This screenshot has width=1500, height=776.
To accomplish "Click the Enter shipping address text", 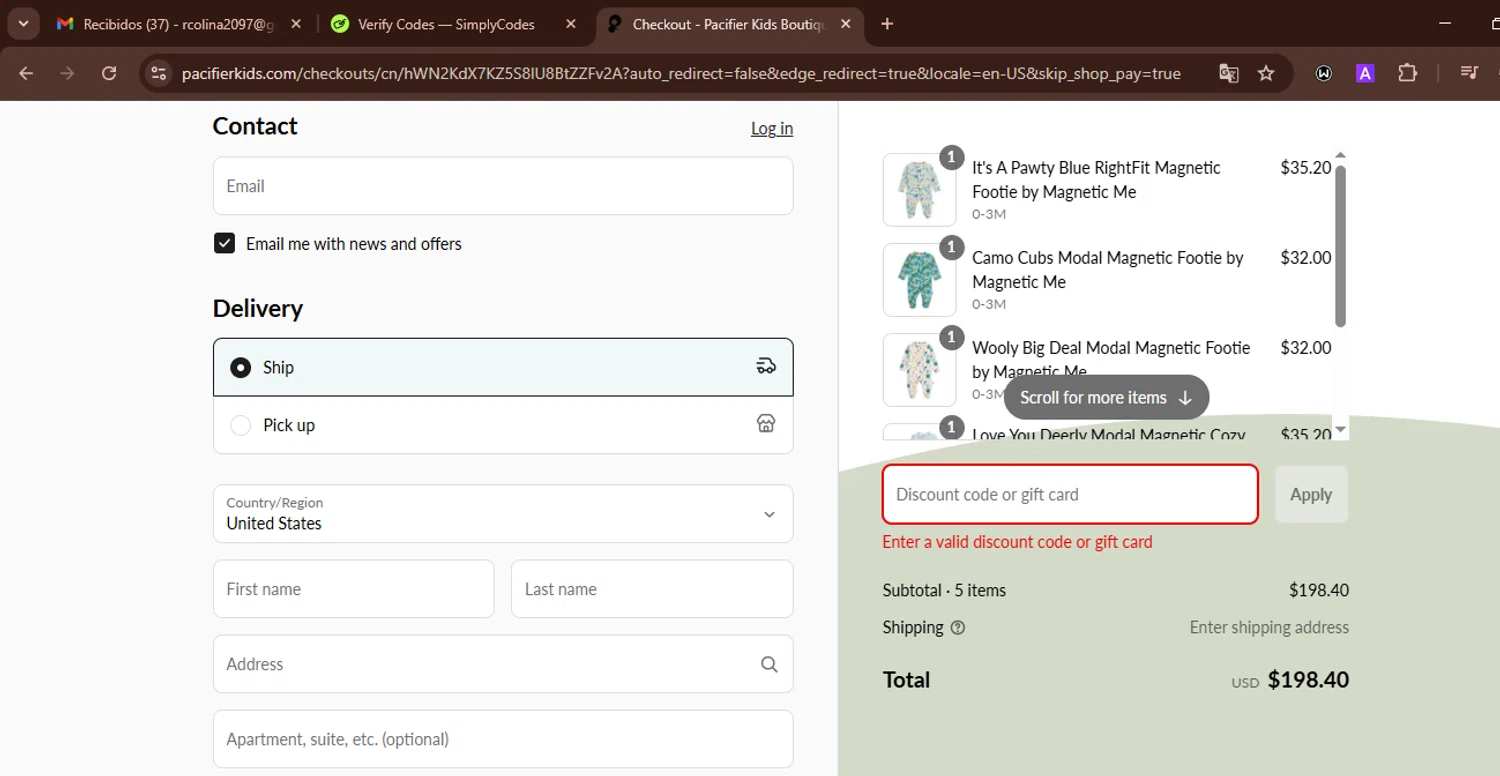I will tap(1269, 628).
